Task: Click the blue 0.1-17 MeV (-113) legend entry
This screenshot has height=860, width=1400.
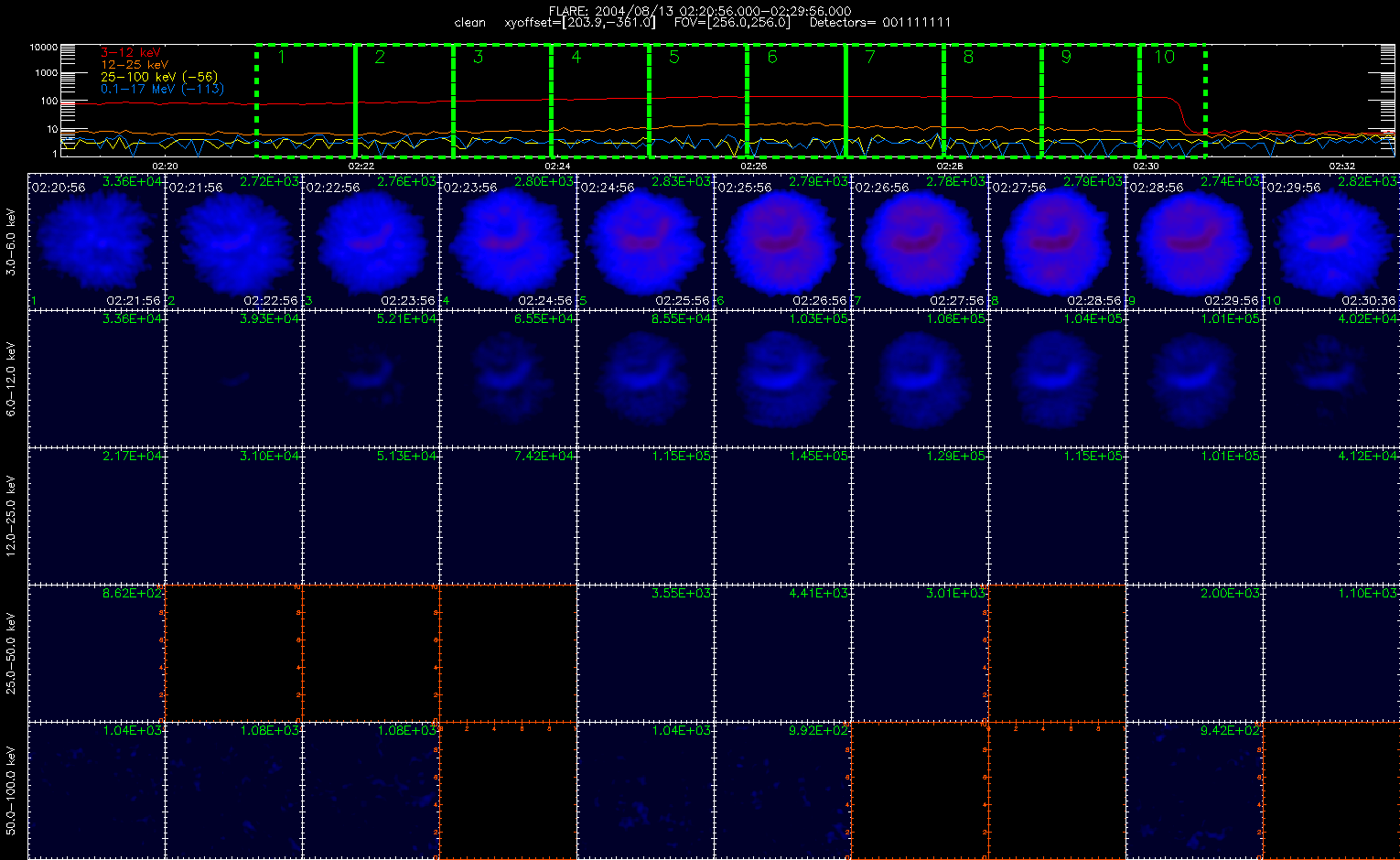Action: 162,89
